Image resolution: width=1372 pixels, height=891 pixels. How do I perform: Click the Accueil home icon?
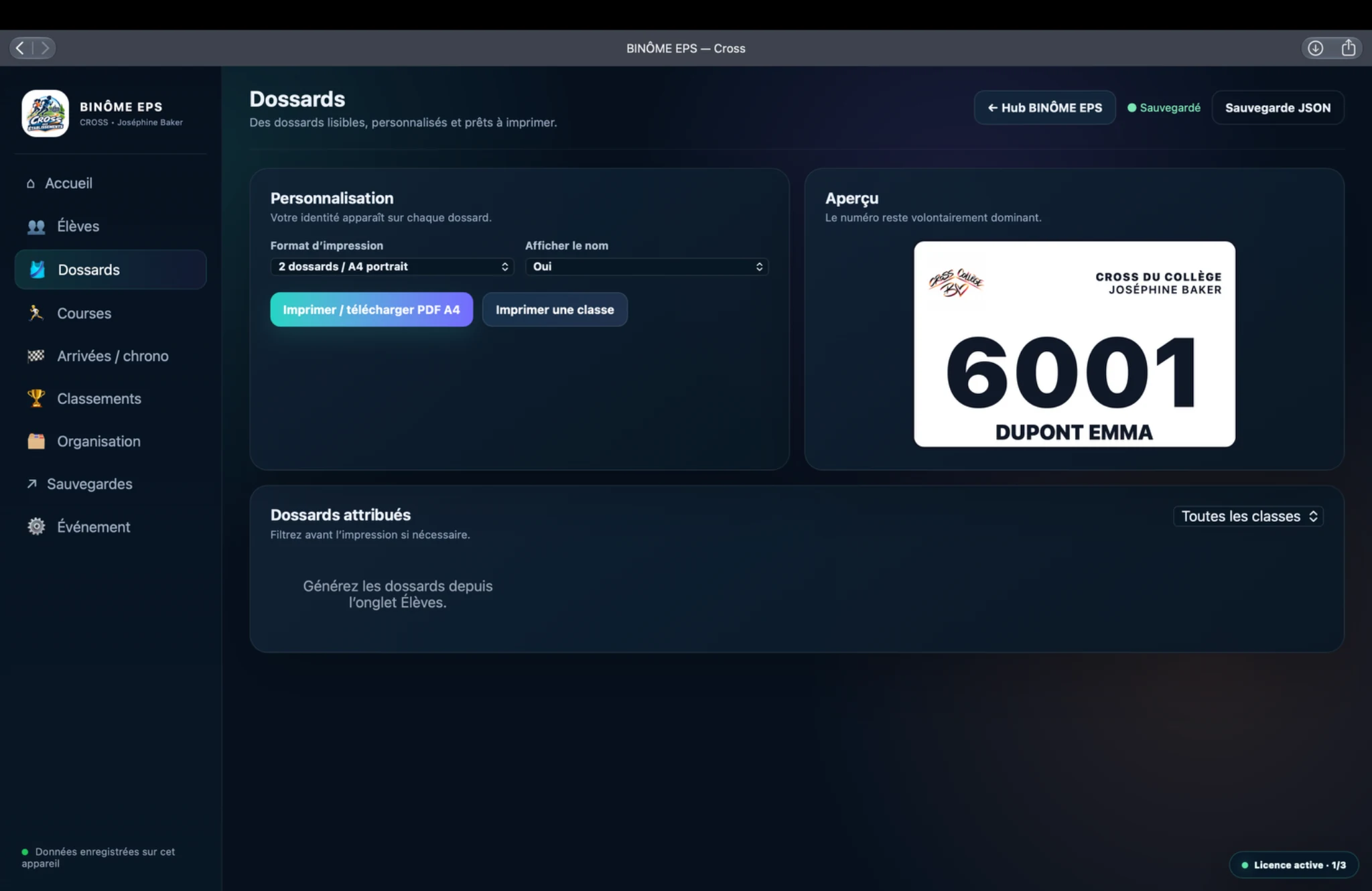click(31, 184)
